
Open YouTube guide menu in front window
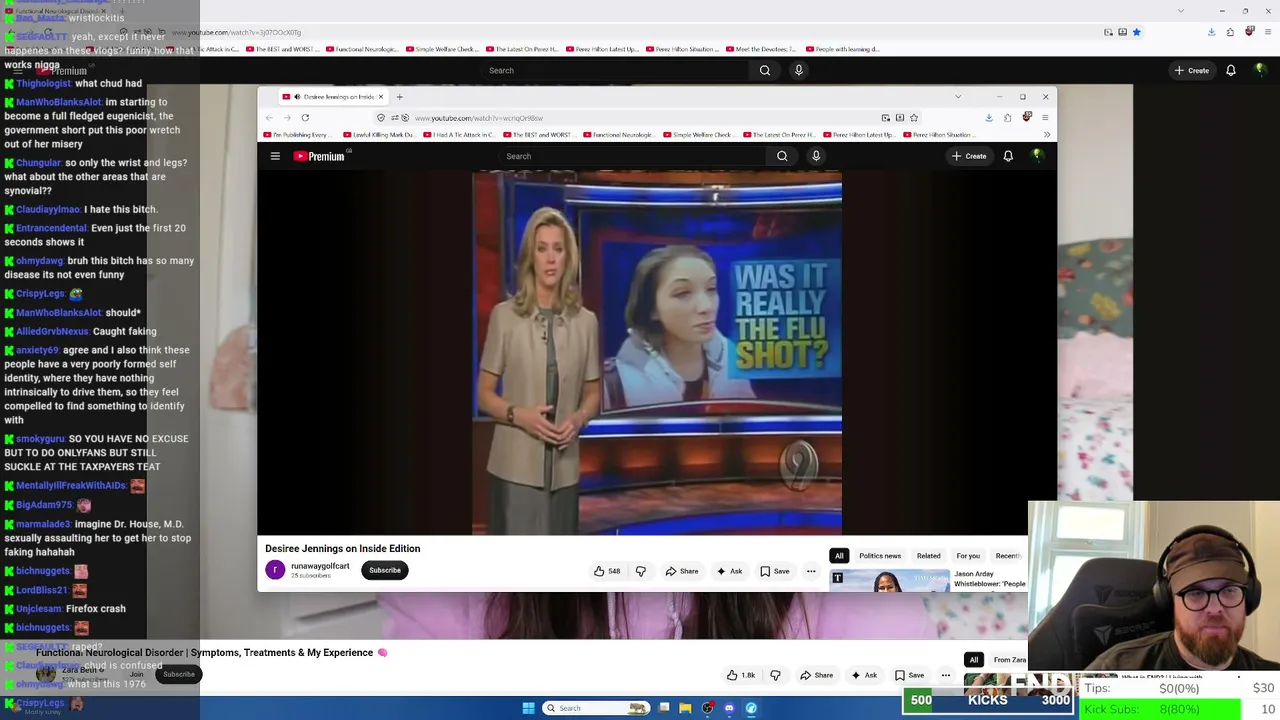tap(275, 156)
